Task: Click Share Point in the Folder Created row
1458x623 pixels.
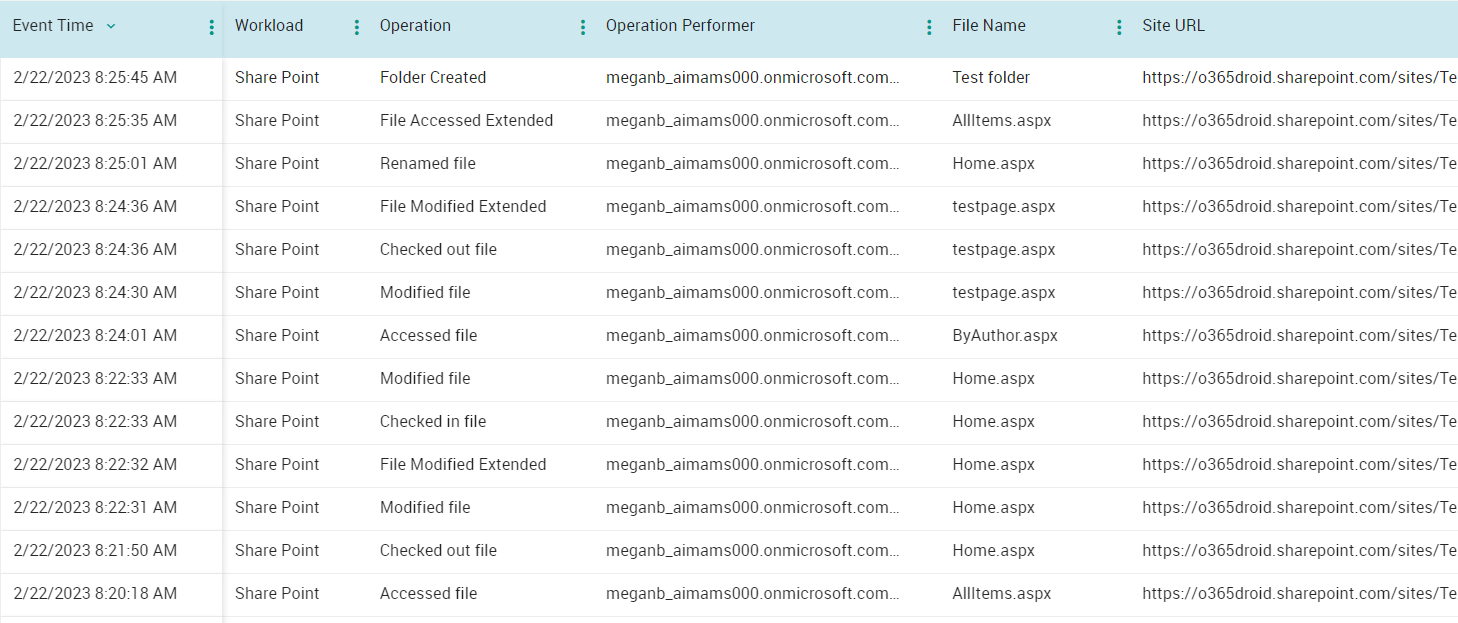Action: click(x=277, y=78)
